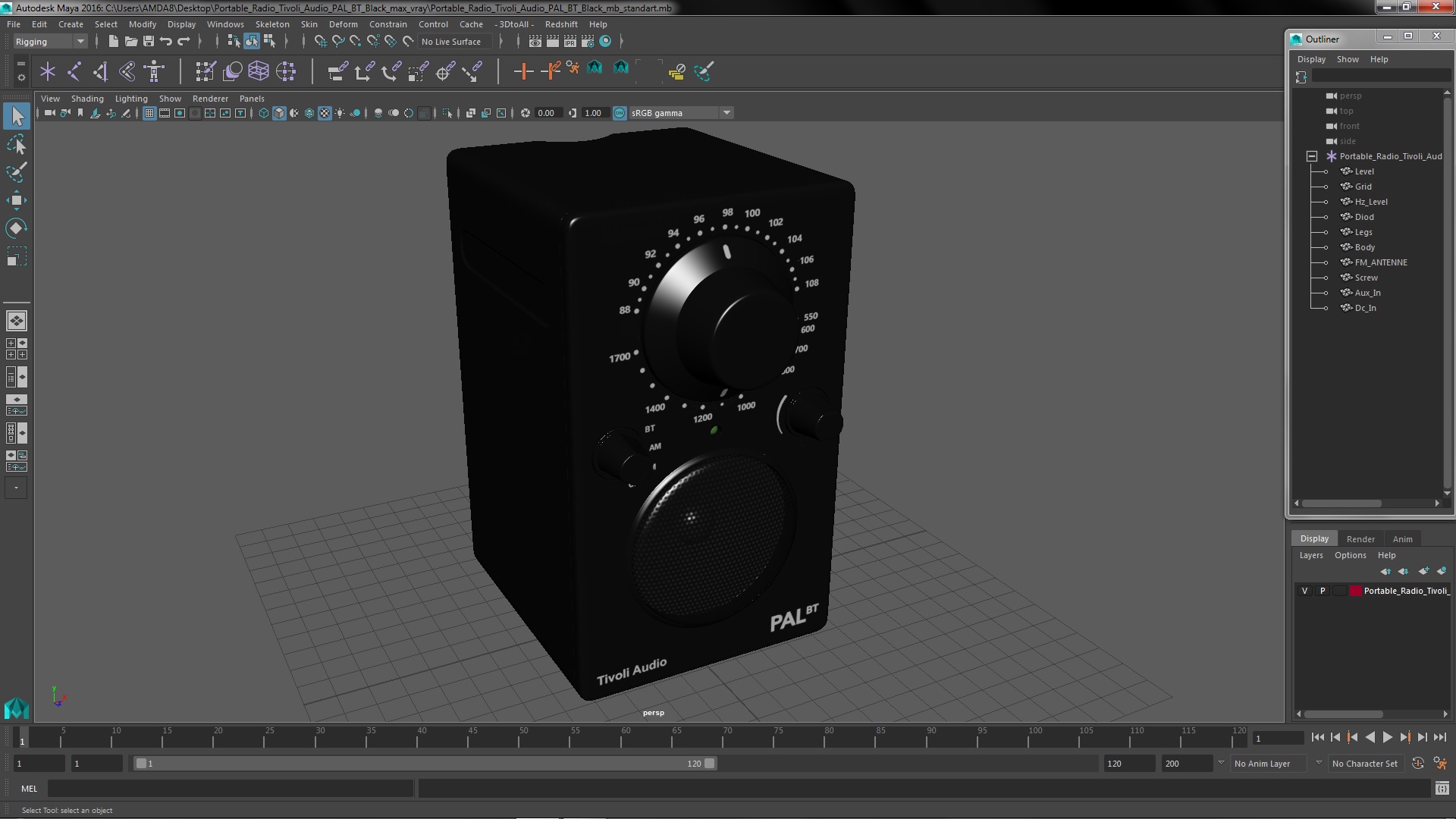Click the Outliner search input field

[1380, 77]
